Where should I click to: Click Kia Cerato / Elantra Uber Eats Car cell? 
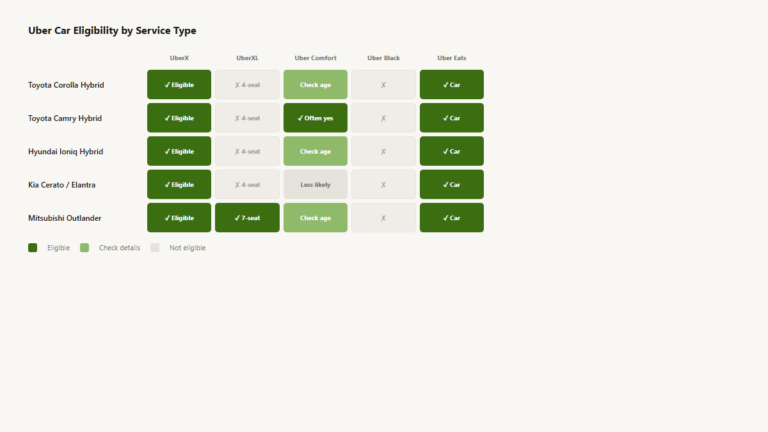(x=452, y=184)
